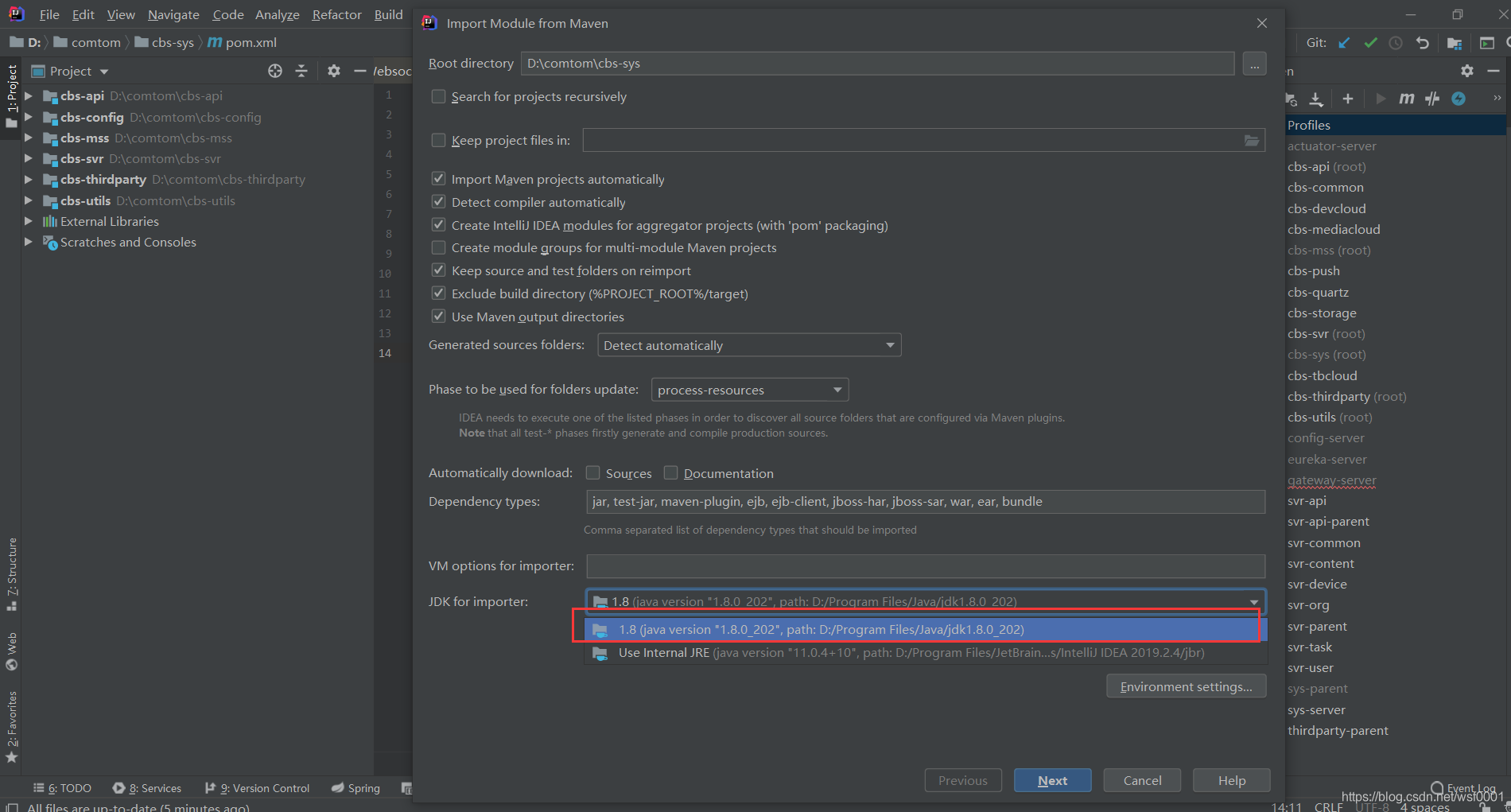This screenshot has height=812, width=1511.
Task: Toggle skip tests lightning icon
Action: point(1459,99)
